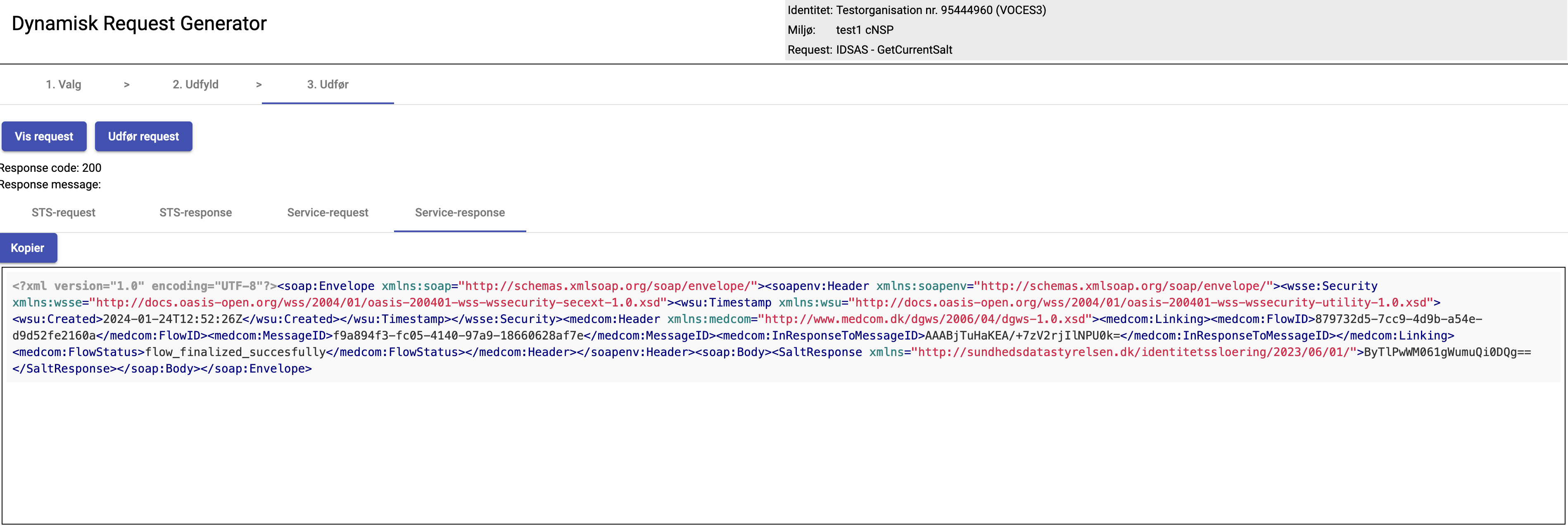
Task: Go back to step 1. Valg
Action: pyautogui.click(x=63, y=85)
